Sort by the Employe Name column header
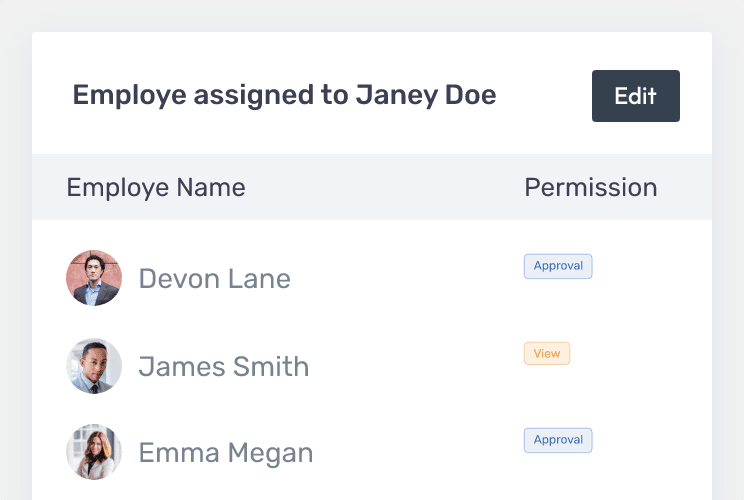This screenshot has width=744, height=500. [x=156, y=188]
